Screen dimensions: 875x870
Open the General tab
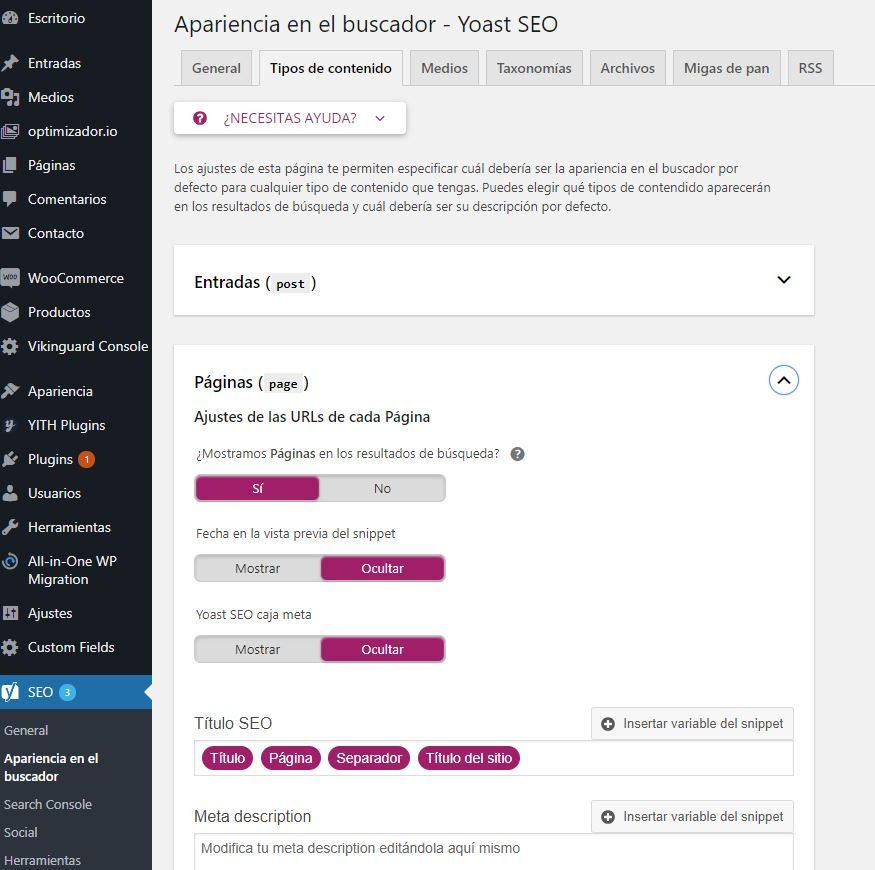[216, 68]
